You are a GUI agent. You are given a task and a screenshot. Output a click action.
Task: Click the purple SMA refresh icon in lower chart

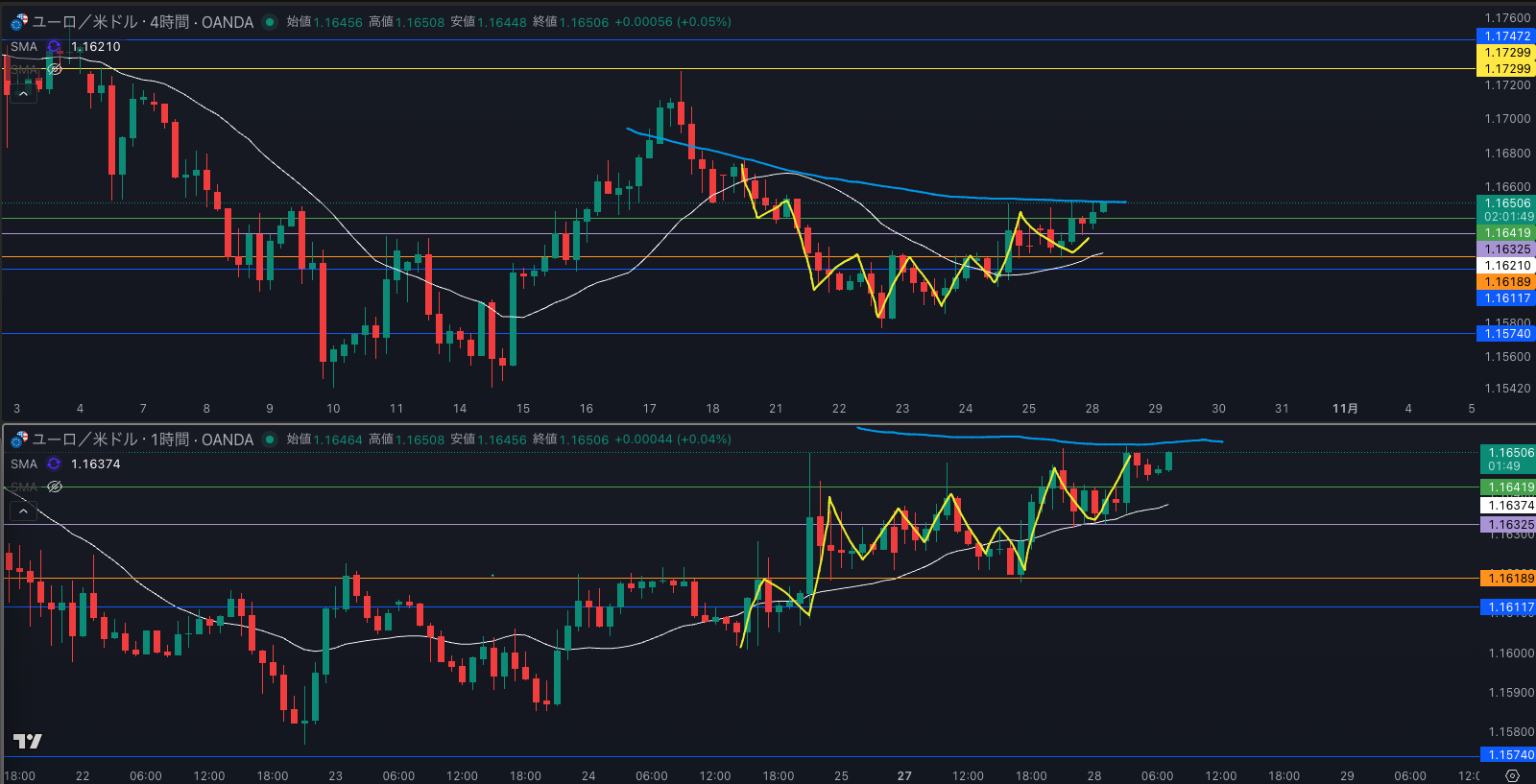coord(54,464)
